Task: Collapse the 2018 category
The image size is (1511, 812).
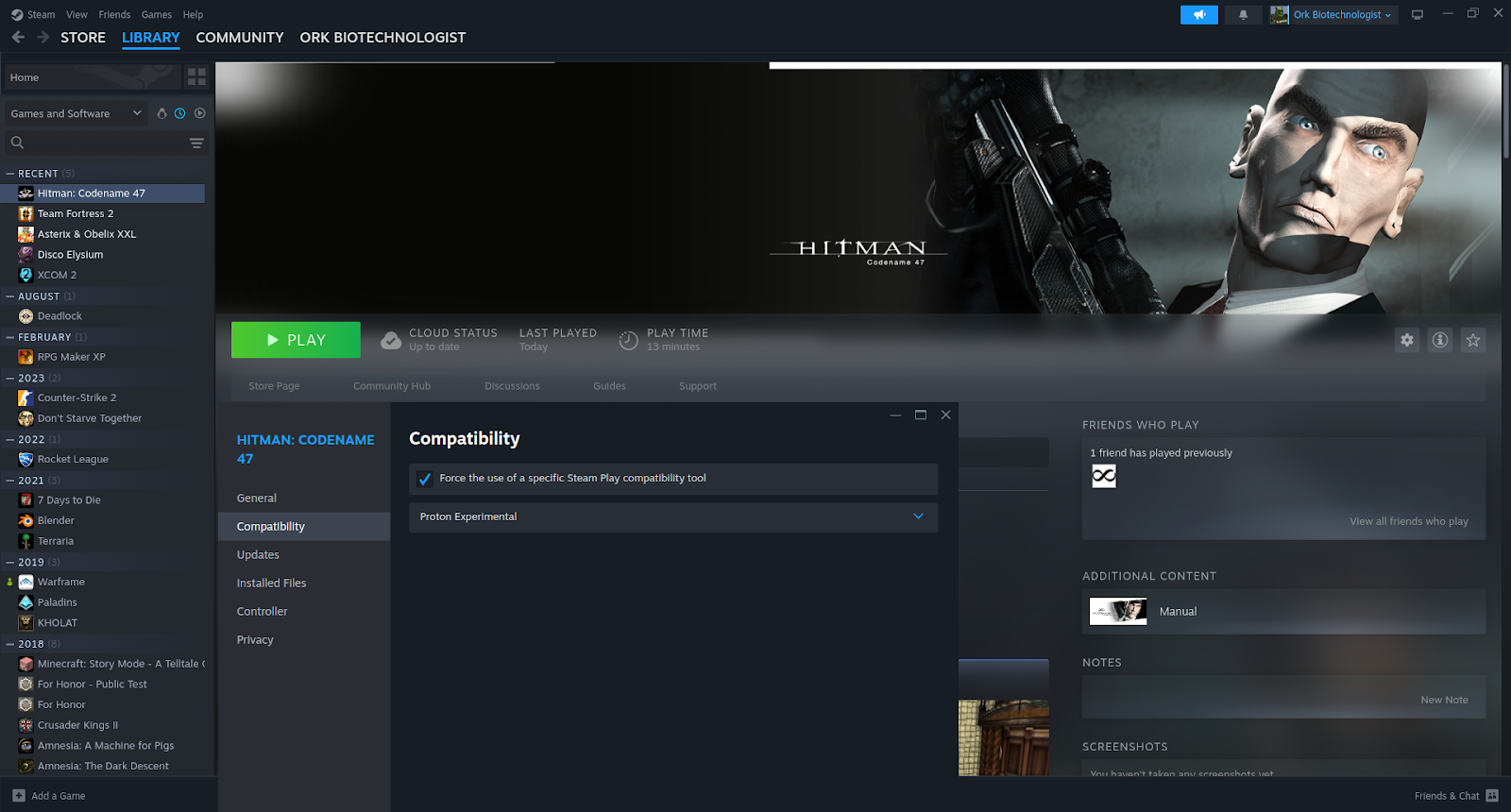Action: [x=10, y=644]
